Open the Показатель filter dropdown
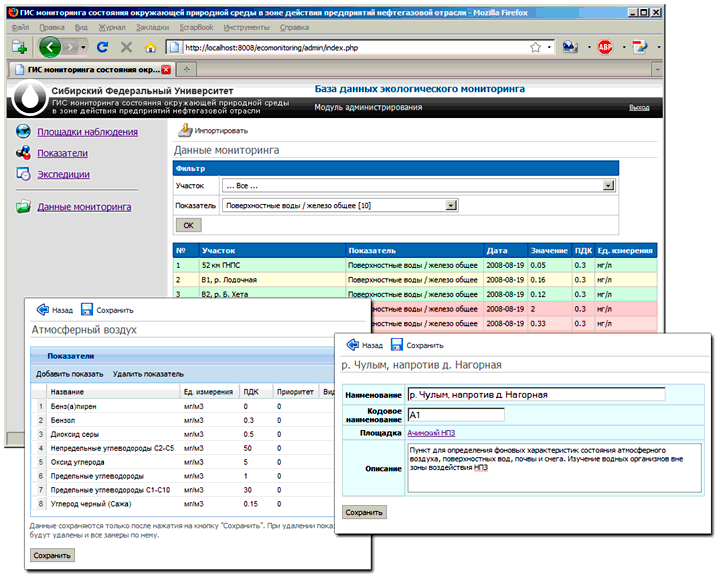 pos(452,205)
